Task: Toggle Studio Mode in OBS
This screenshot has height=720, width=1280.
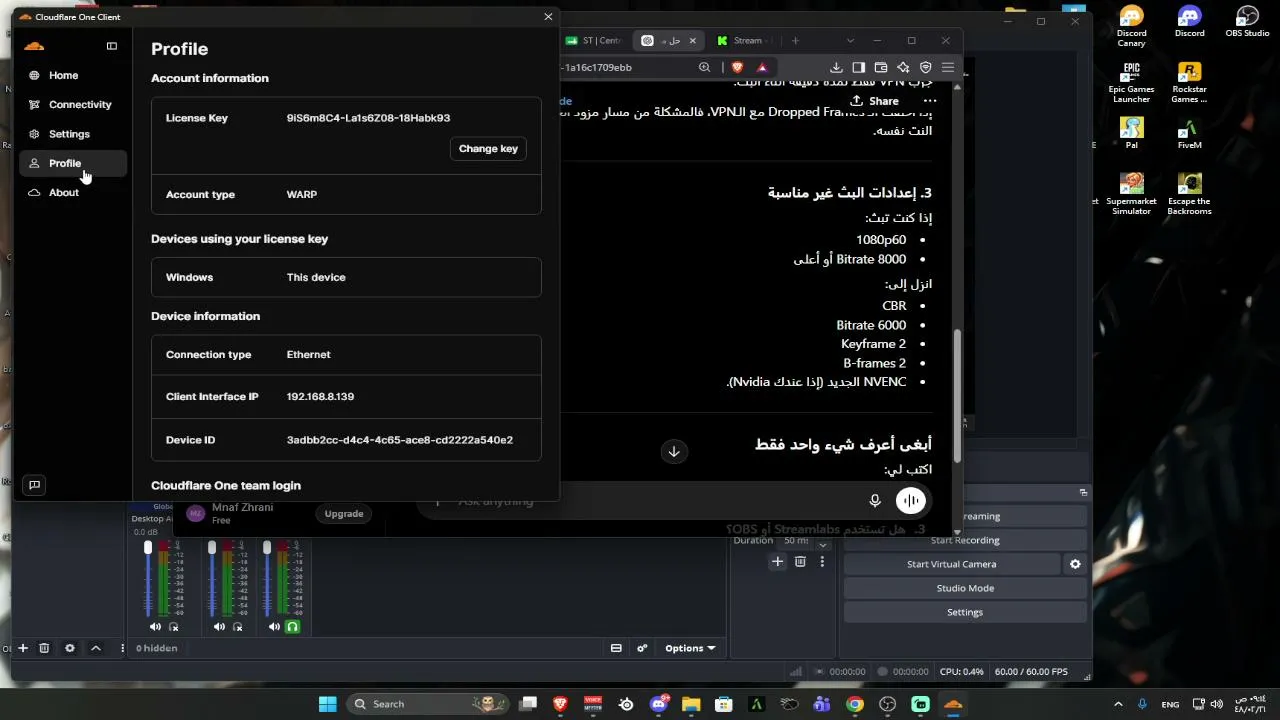Action: pos(965,588)
